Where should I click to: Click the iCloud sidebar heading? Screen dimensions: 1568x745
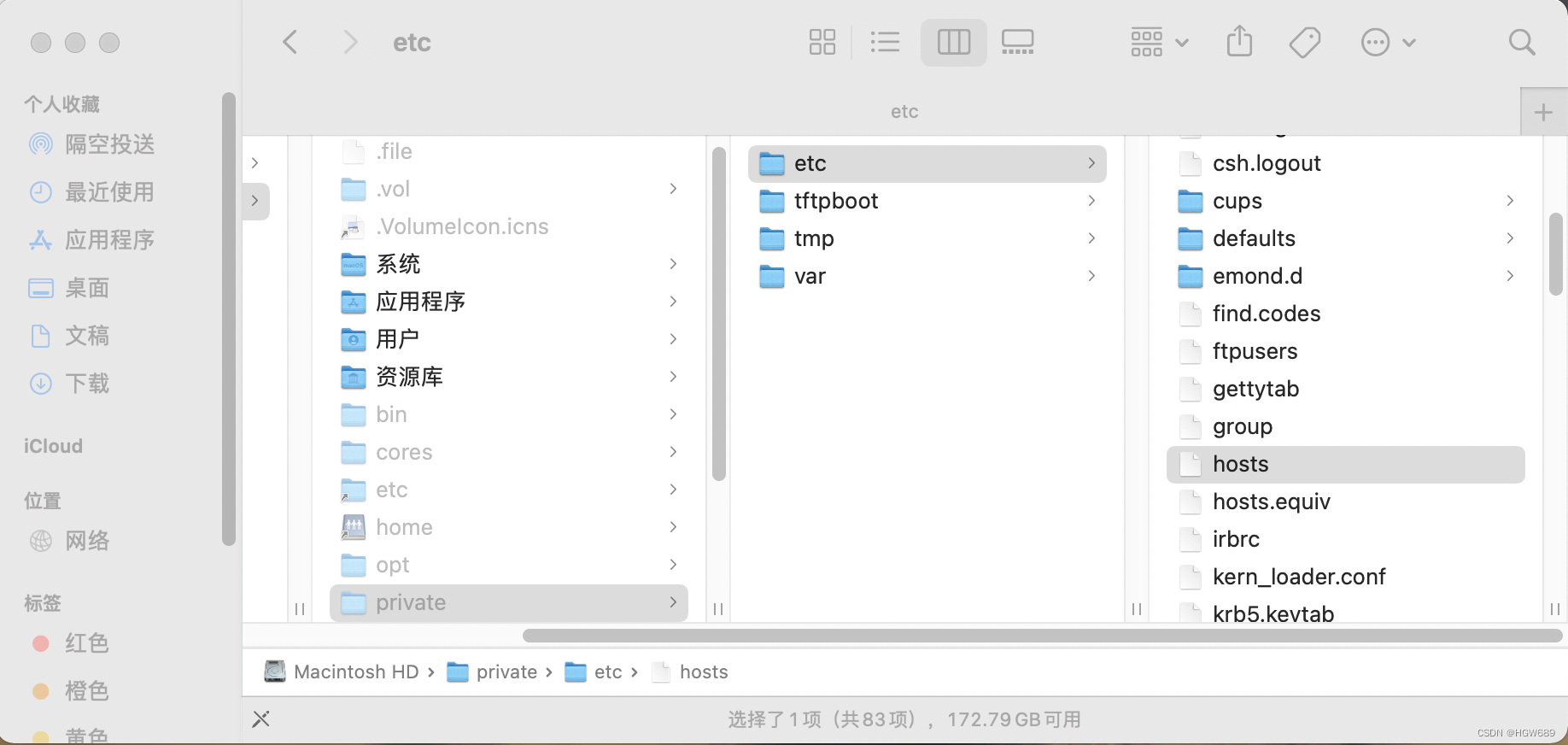[53, 446]
